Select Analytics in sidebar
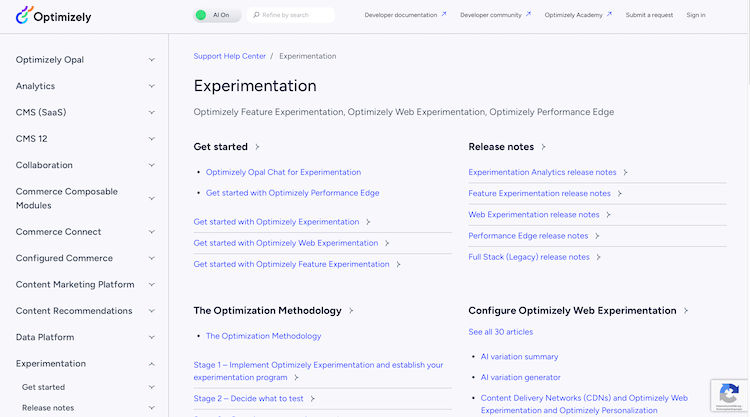750x417 pixels. [35, 86]
